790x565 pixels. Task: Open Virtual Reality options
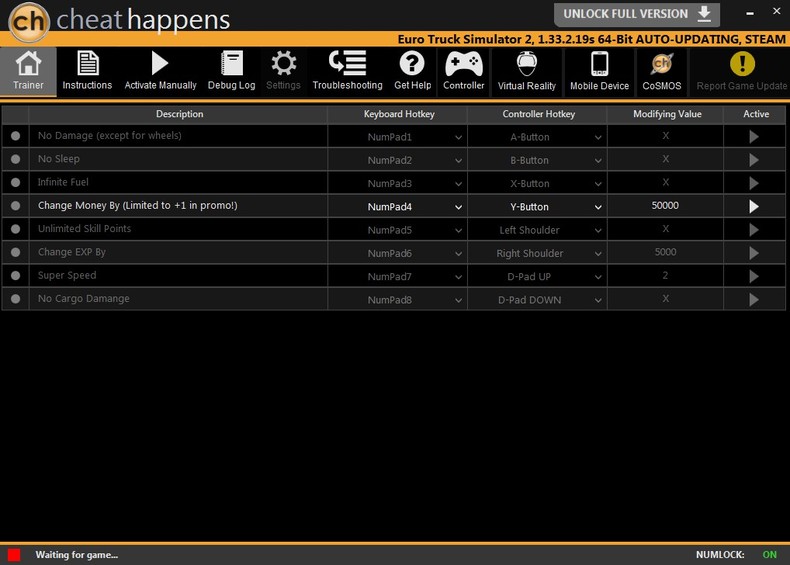526,71
